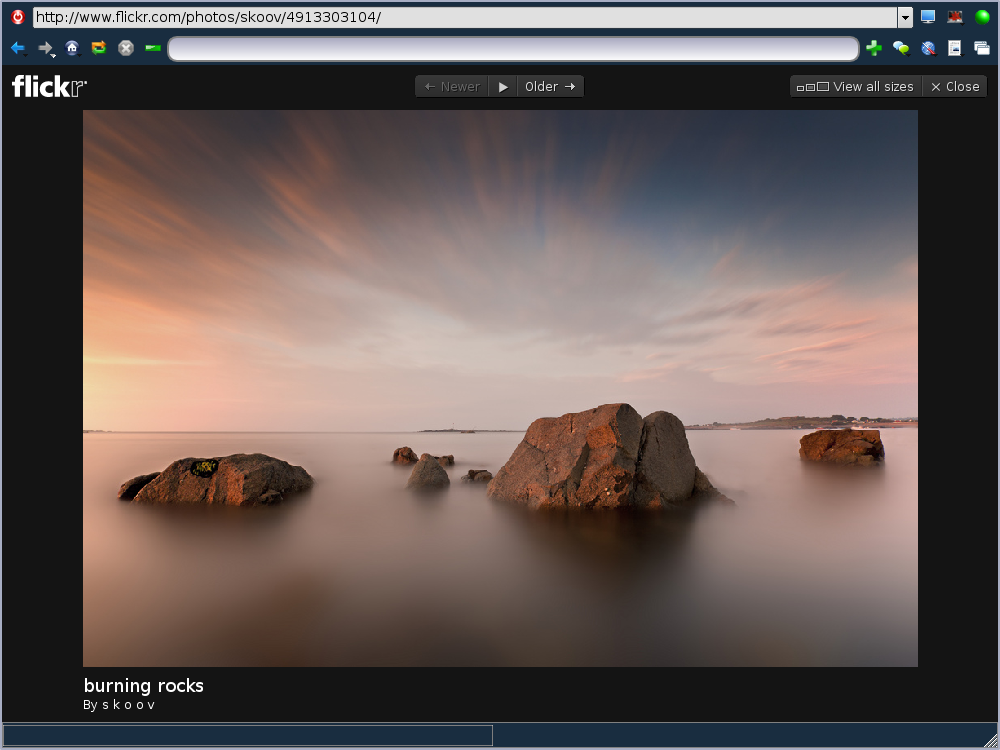The image size is (1000, 750).
Task: Click the burning rocks photo
Action: tap(500, 388)
